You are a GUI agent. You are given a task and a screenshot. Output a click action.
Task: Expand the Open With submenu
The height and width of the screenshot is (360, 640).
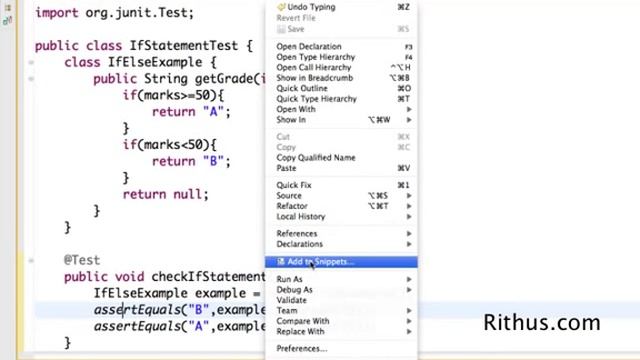[341, 109]
